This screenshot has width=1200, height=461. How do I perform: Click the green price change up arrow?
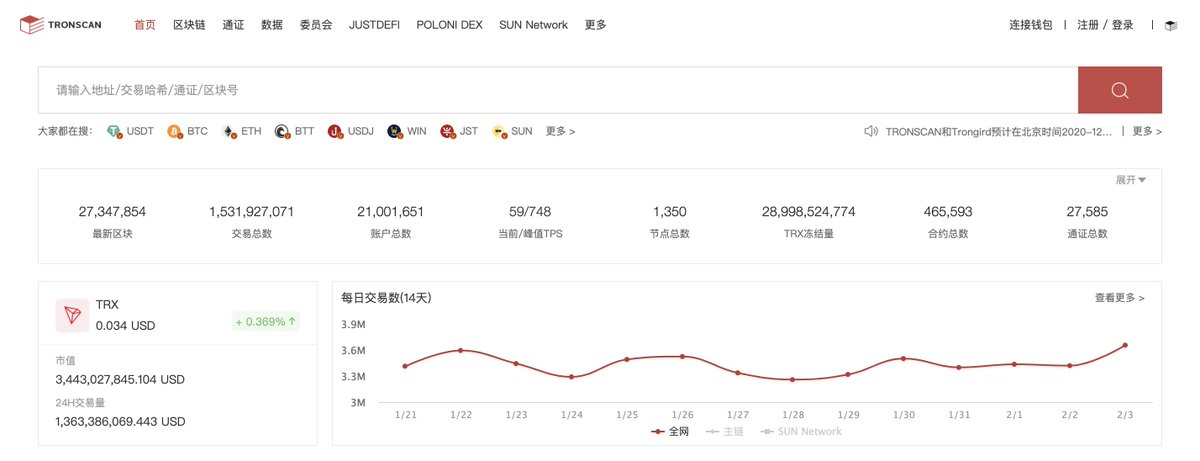292,322
